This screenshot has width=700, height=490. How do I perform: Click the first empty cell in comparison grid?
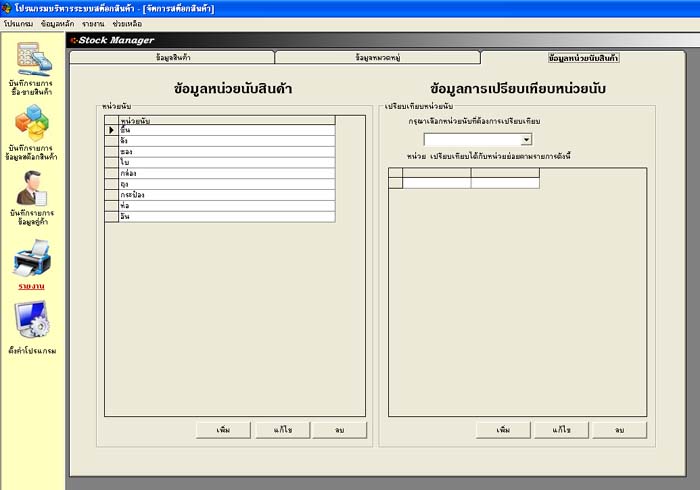click(x=436, y=183)
